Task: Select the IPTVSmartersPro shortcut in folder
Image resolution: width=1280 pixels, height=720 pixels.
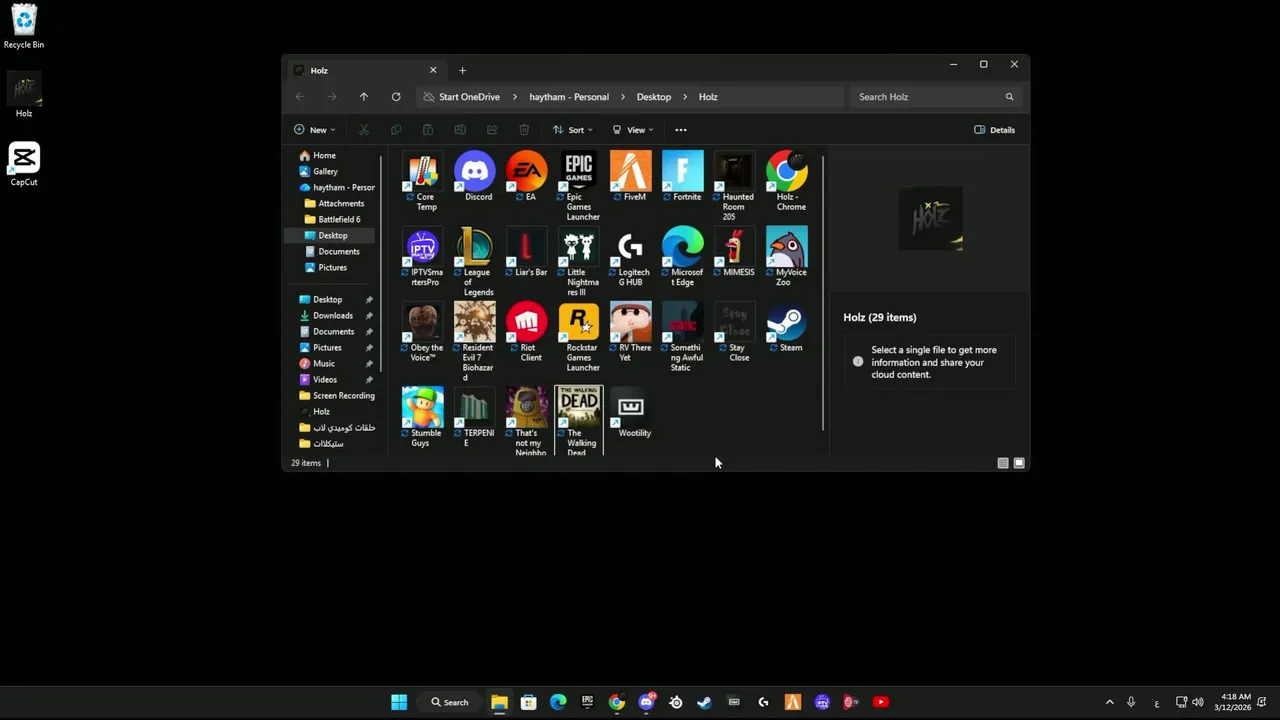Action: (x=423, y=257)
